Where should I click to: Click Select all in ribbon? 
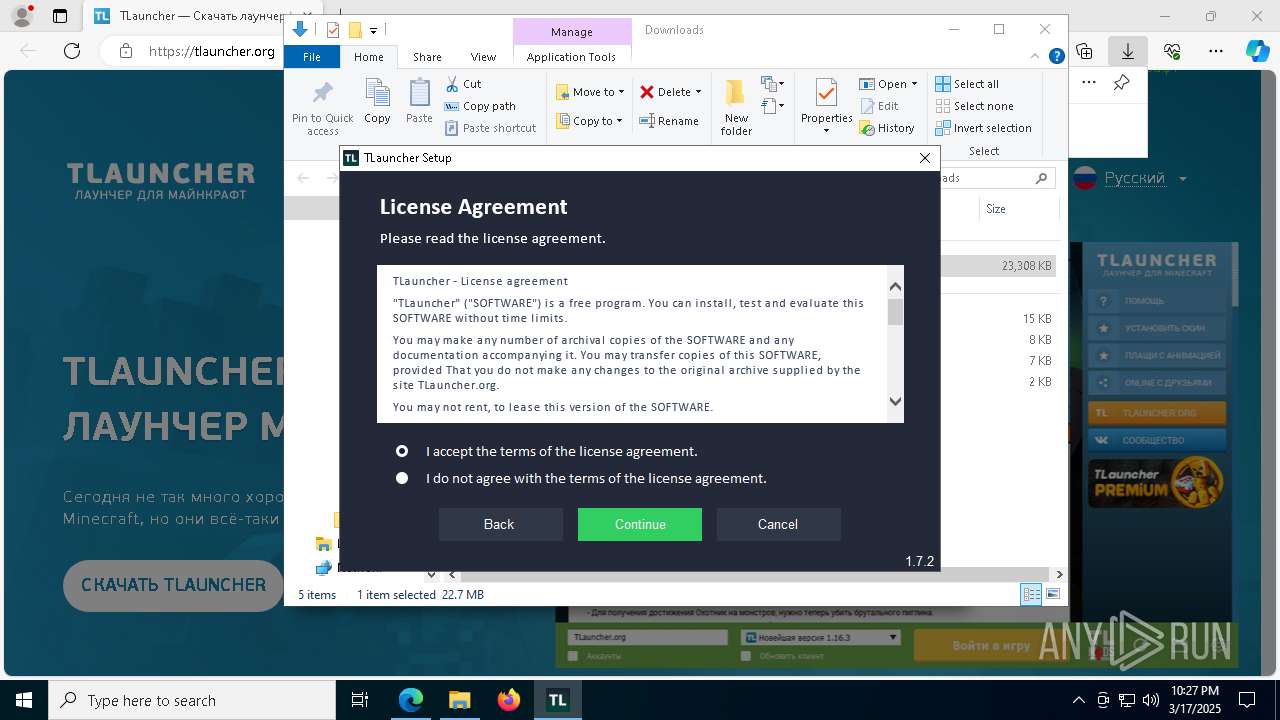(x=967, y=84)
